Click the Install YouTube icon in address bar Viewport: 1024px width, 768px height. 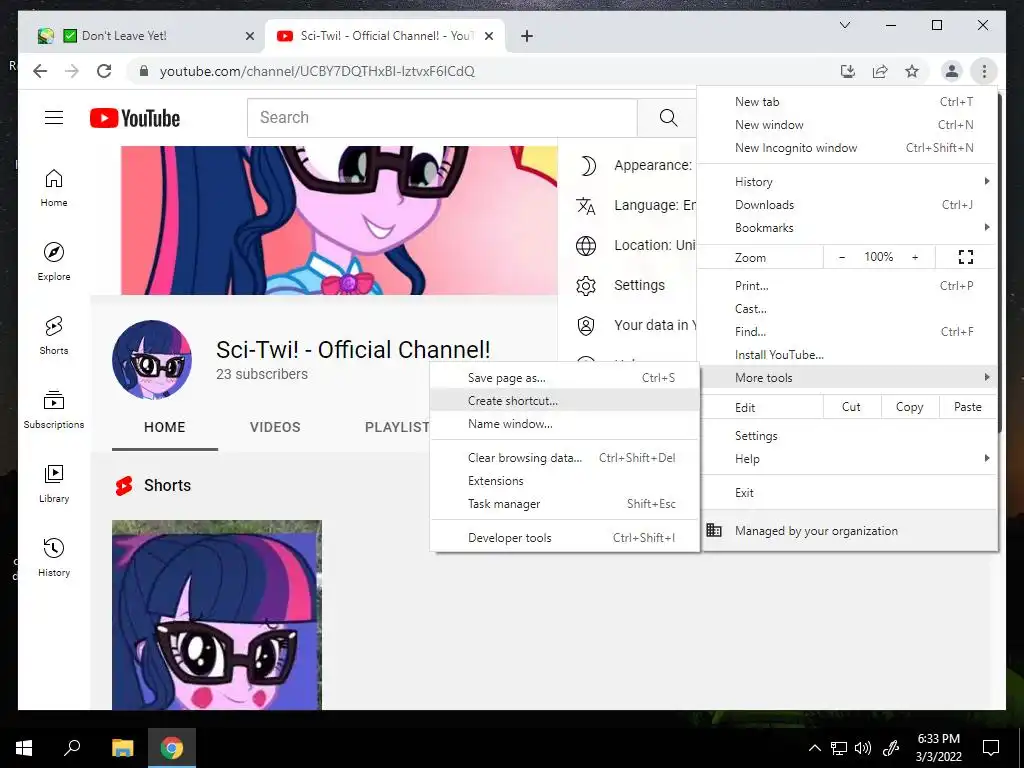(848, 71)
